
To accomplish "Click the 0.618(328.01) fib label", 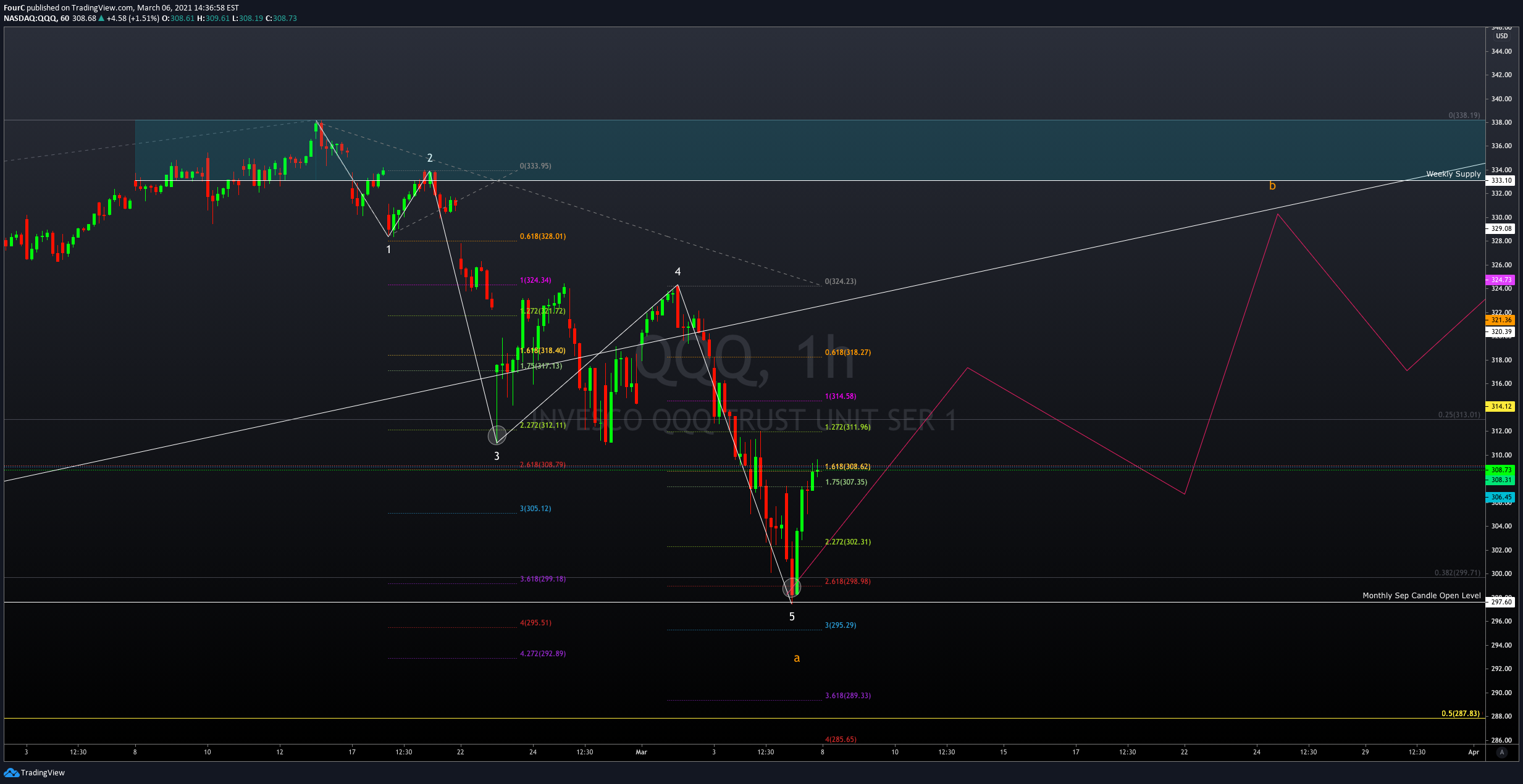I will pyautogui.click(x=543, y=236).
